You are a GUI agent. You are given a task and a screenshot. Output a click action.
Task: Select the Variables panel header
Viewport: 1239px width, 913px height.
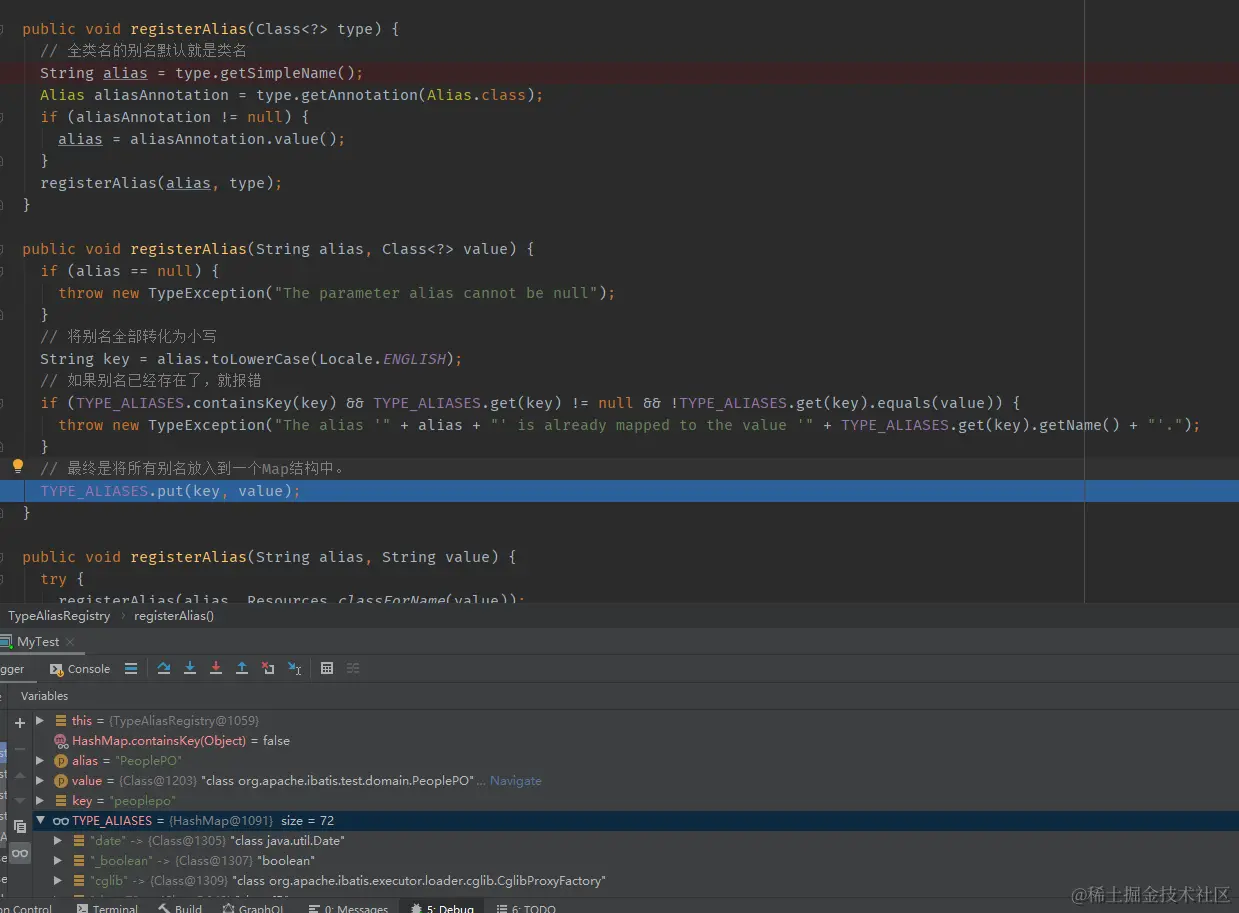point(45,696)
